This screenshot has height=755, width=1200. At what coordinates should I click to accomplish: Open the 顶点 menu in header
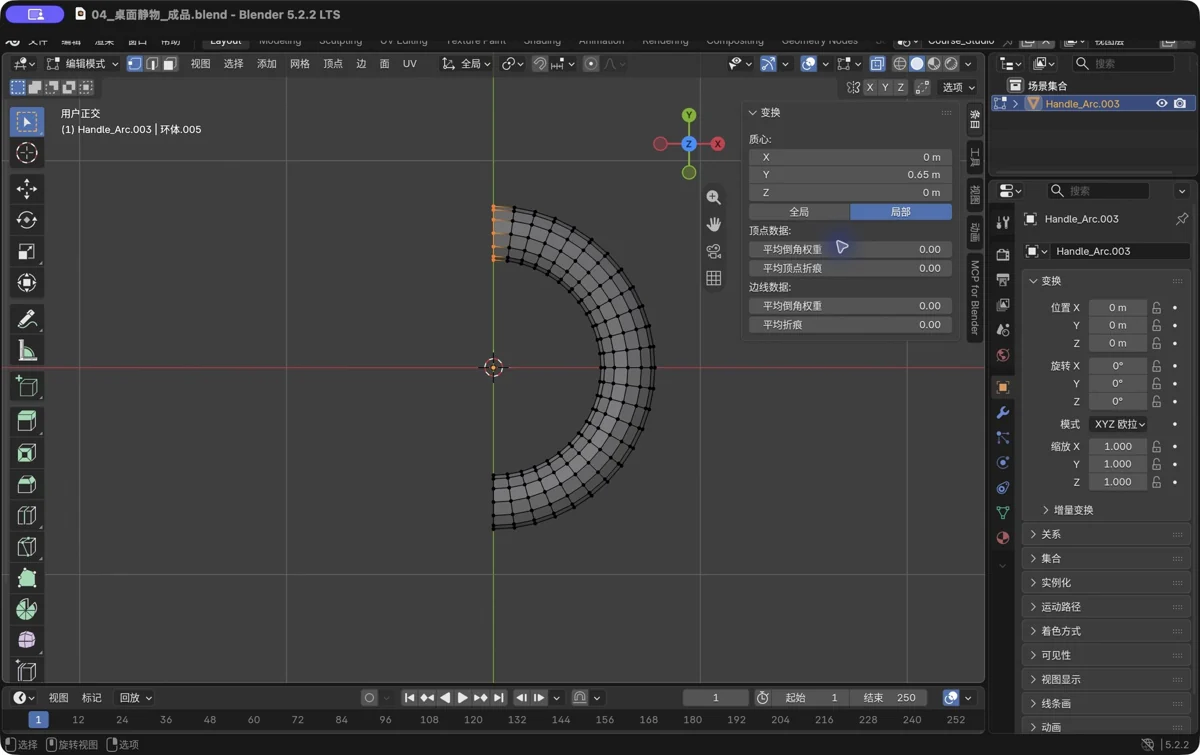(x=333, y=64)
